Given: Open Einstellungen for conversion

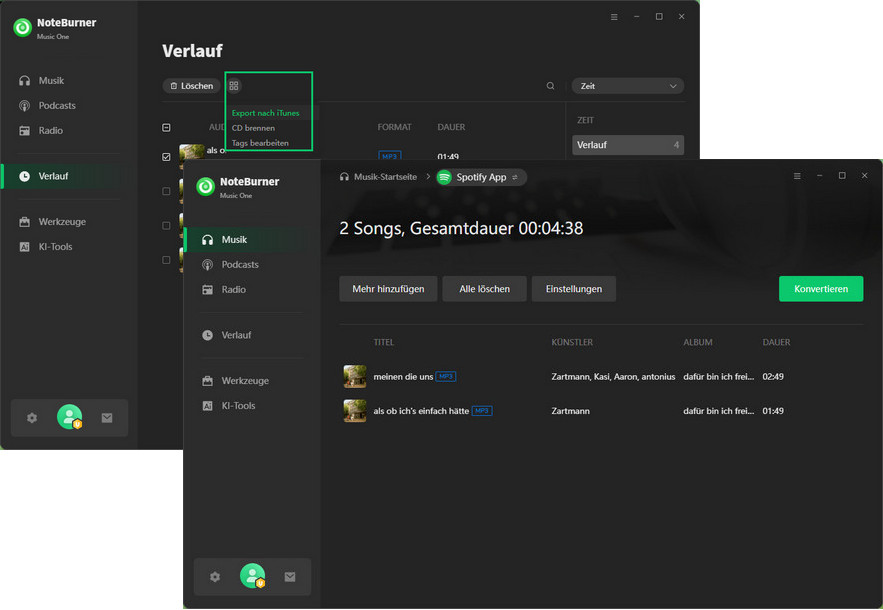Looking at the screenshot, I should tap(574, 288).
